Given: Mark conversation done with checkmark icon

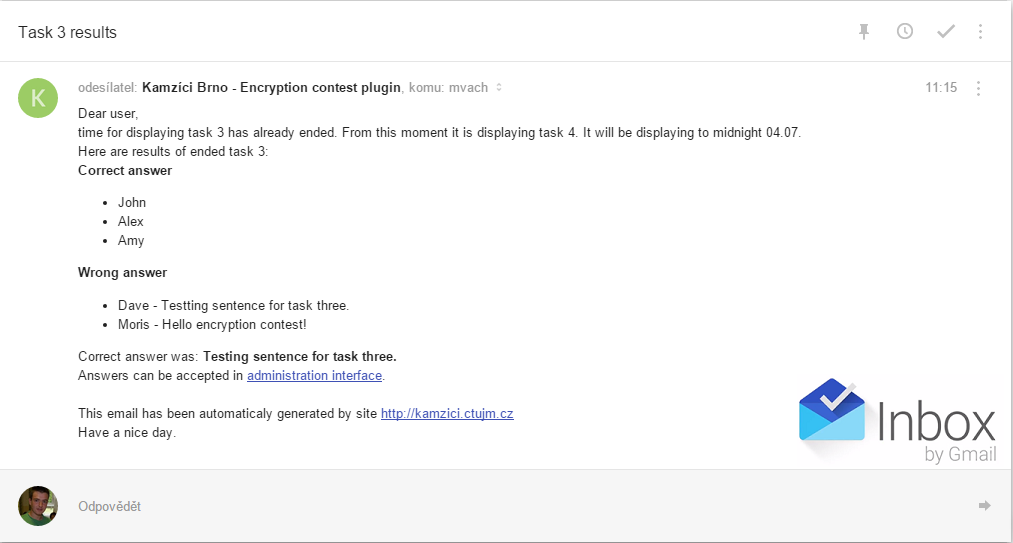Looking at the screenshot, I should [946, 31].
